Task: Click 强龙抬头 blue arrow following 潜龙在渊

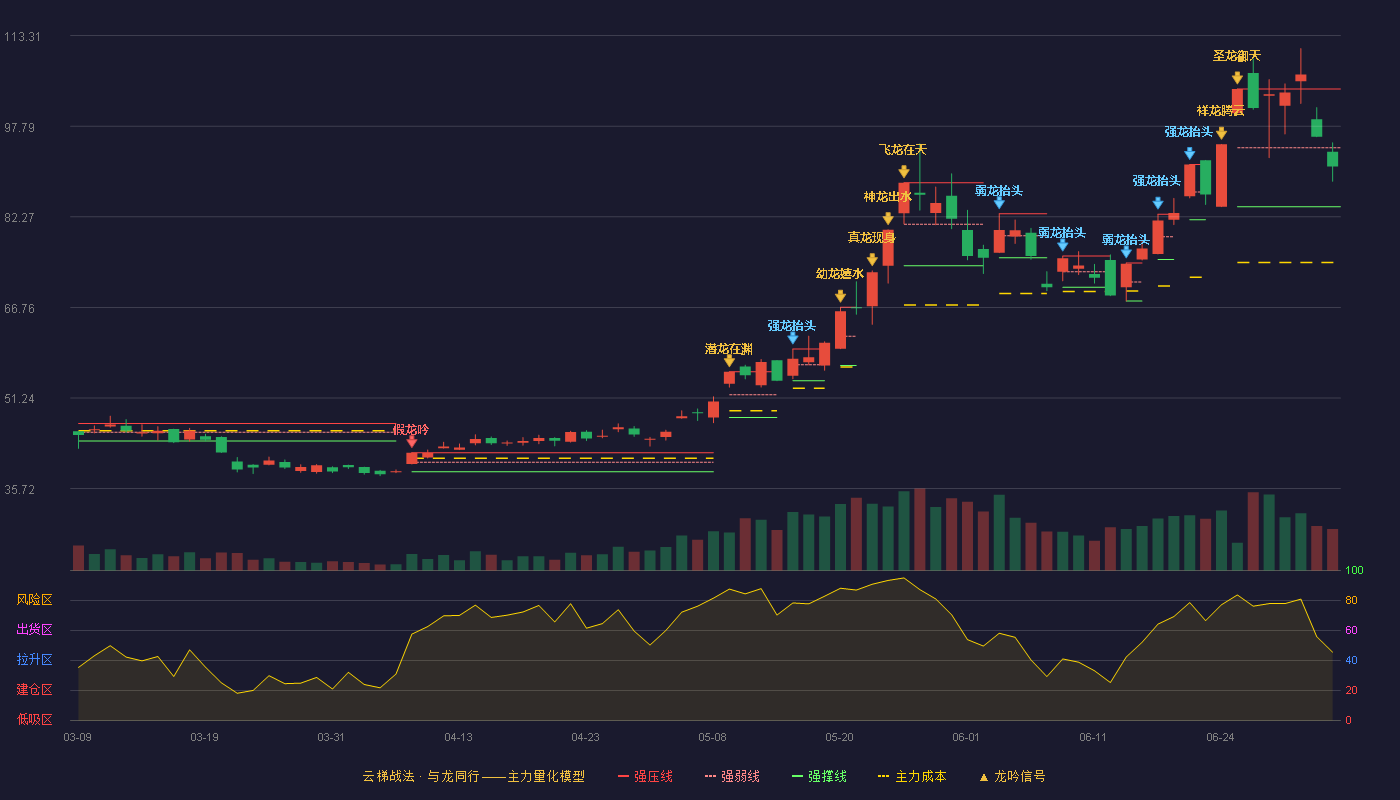Action: pos(793,338)
